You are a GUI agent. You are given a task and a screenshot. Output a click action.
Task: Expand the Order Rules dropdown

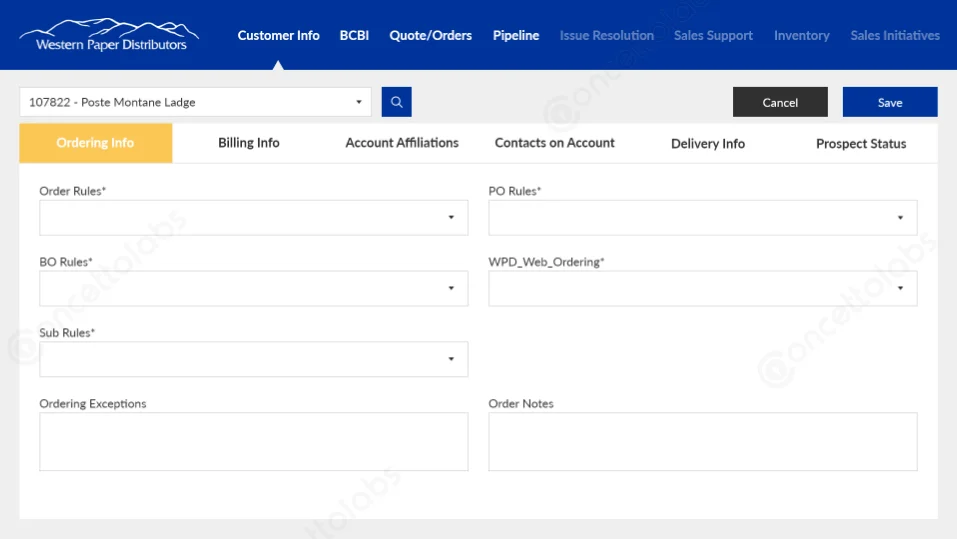253,218
